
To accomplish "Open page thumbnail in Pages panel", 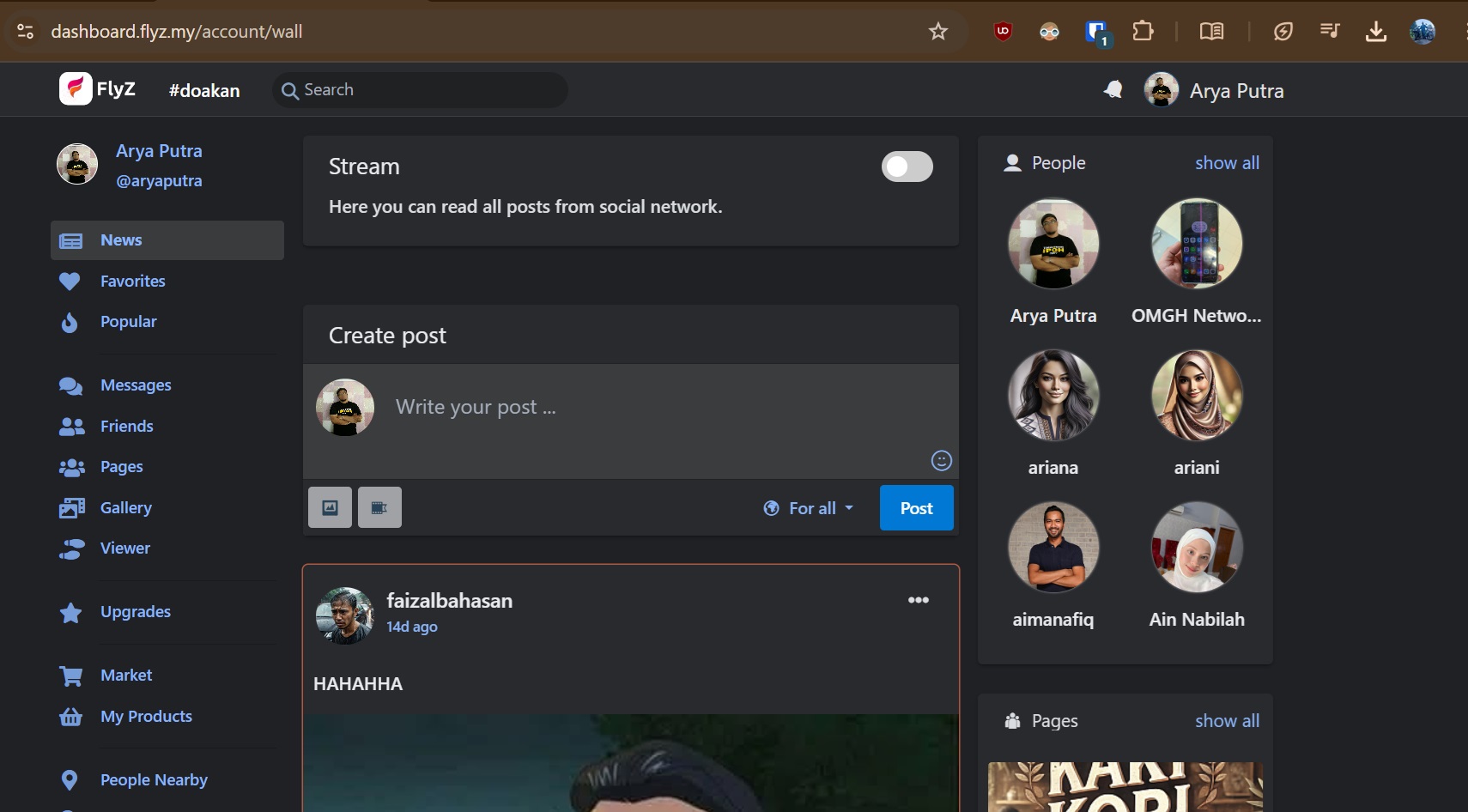I will point(1125,787).
